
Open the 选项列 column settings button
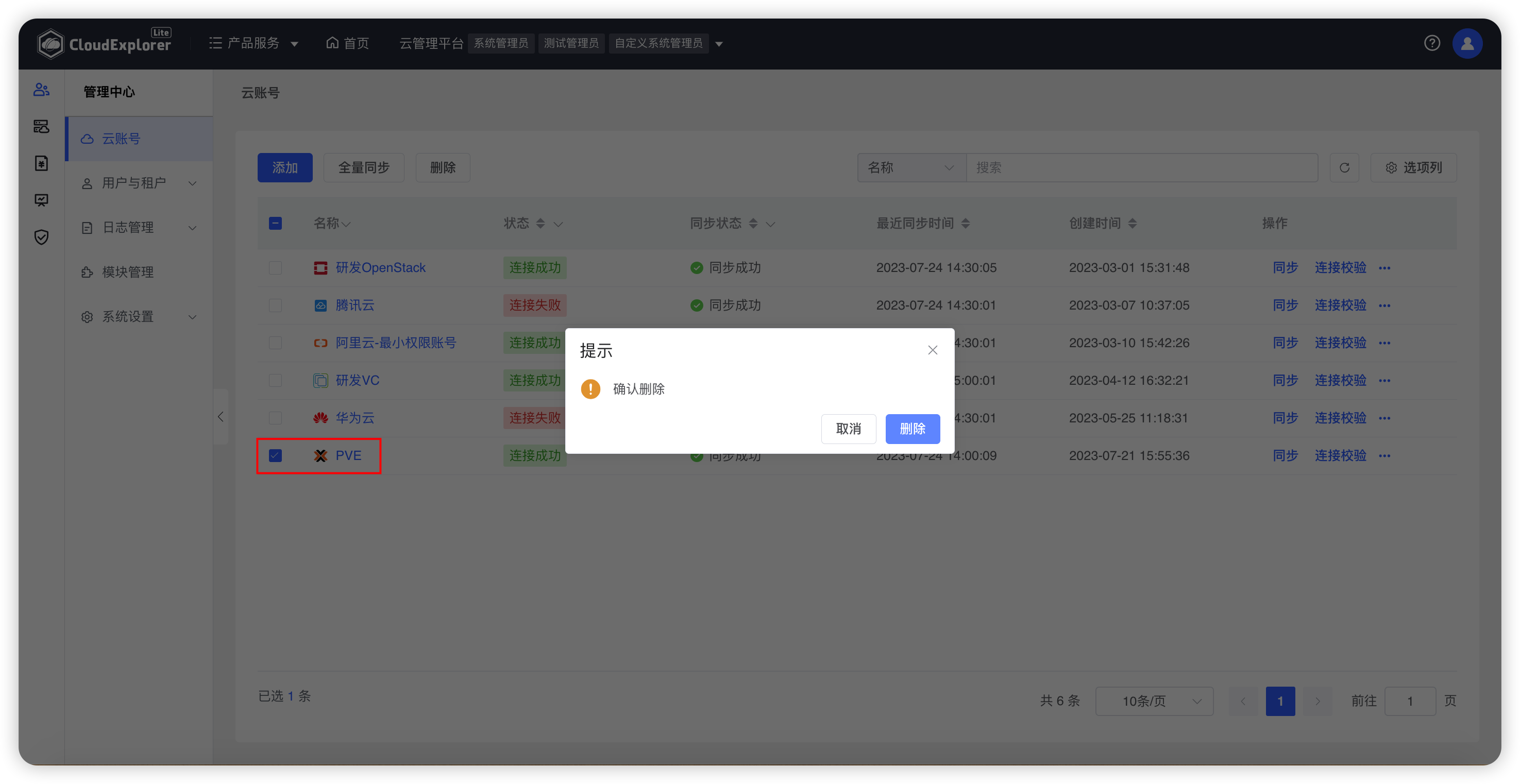pyautogui.click(x=1413, y=167)
